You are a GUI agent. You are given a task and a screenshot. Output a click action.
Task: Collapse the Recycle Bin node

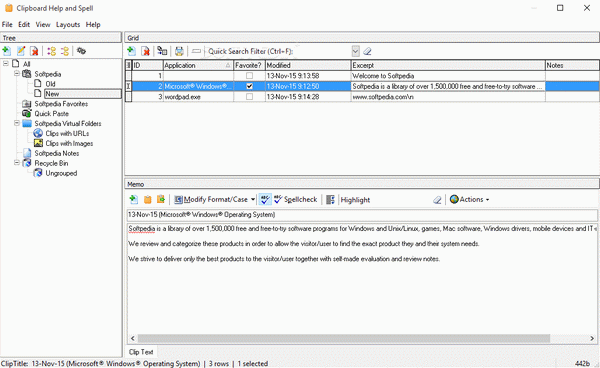[x=17, y=163]
